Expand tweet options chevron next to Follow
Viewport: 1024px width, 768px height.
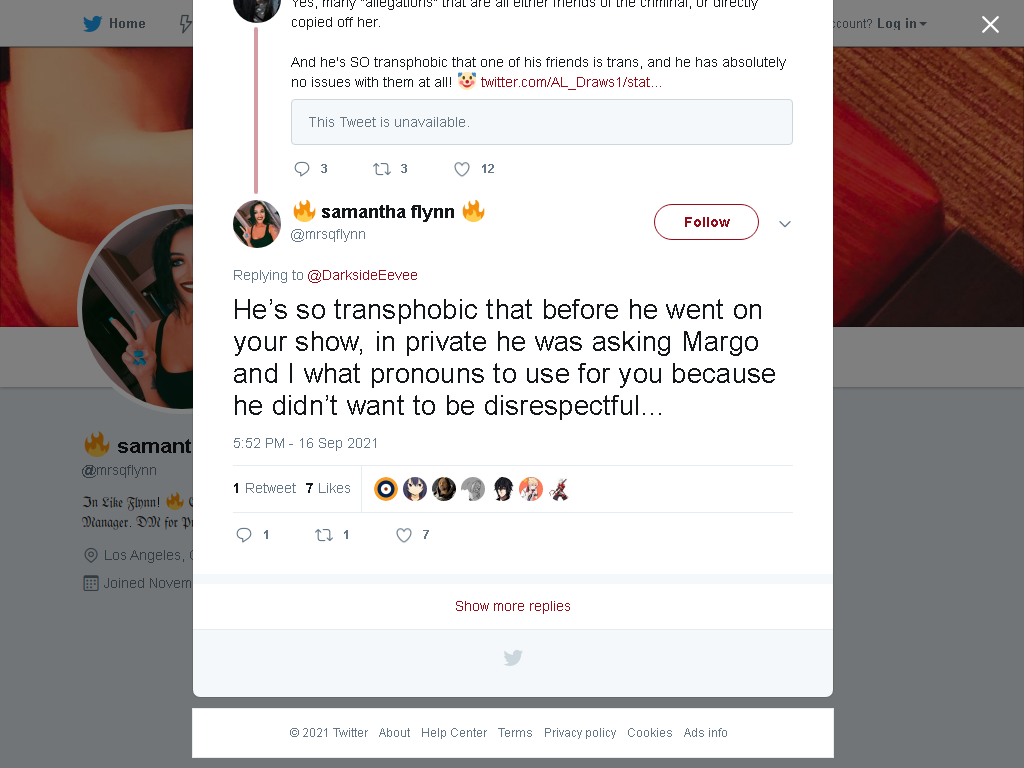pyautogui.click(x=785, y=224)
